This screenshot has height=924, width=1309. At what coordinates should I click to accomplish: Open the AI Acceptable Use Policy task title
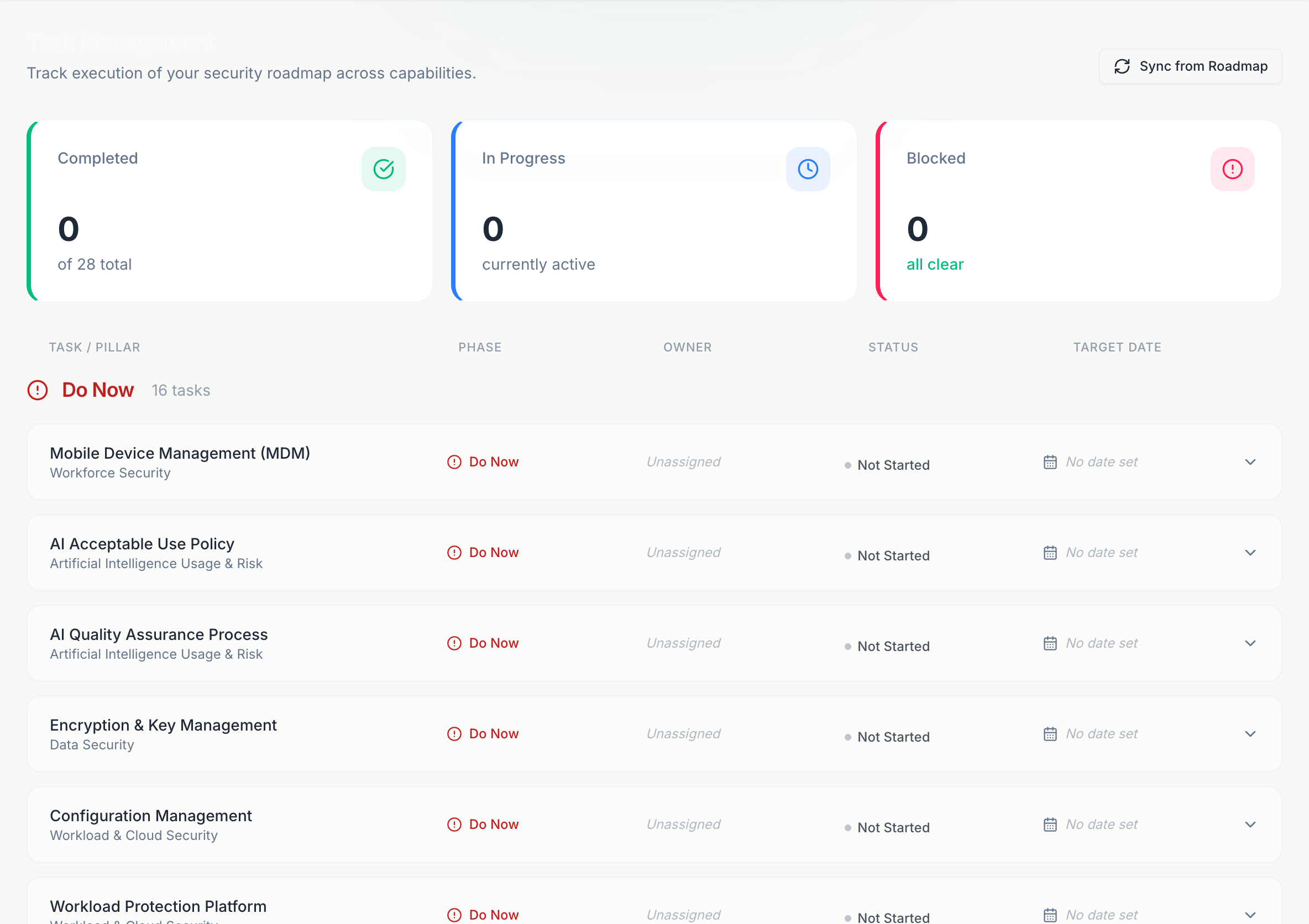click(x=142, y=544)
